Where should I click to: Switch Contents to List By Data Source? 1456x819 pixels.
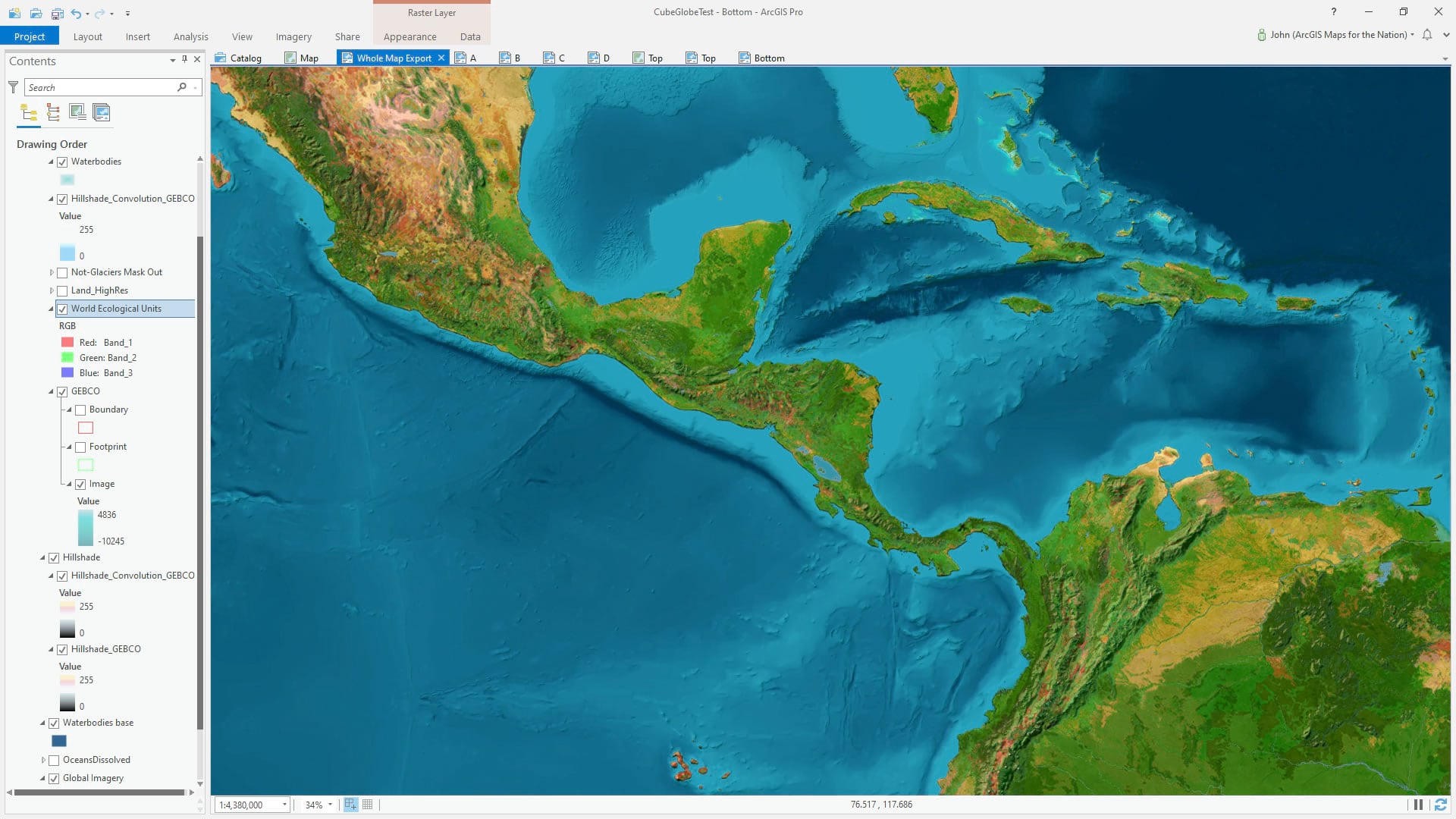[x=53, y=113]
